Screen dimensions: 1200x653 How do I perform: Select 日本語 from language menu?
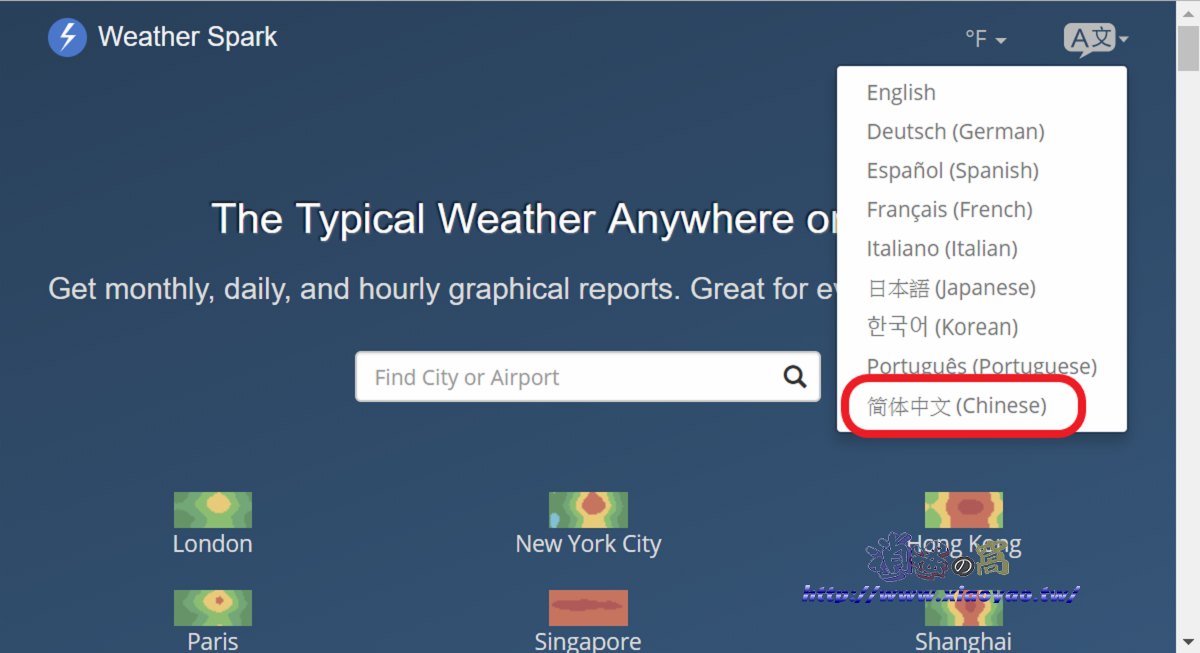(951, 287)
